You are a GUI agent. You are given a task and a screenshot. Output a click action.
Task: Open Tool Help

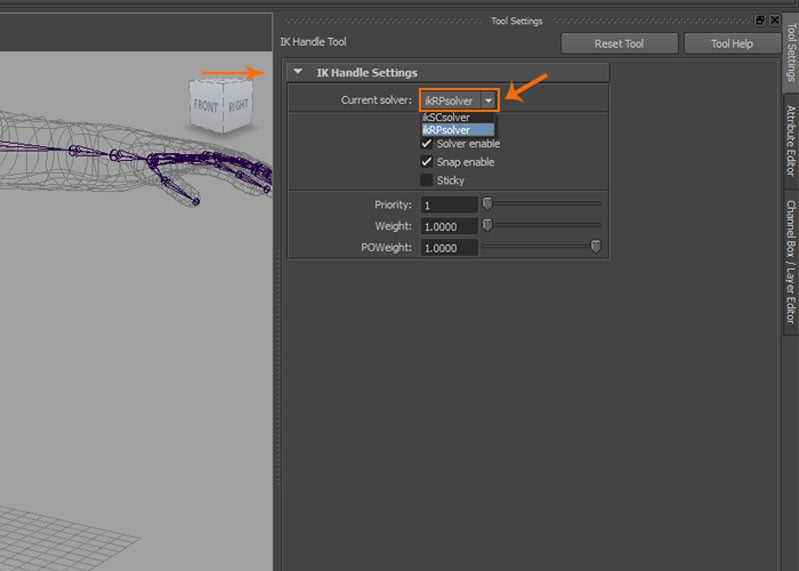tap(732, 44)
